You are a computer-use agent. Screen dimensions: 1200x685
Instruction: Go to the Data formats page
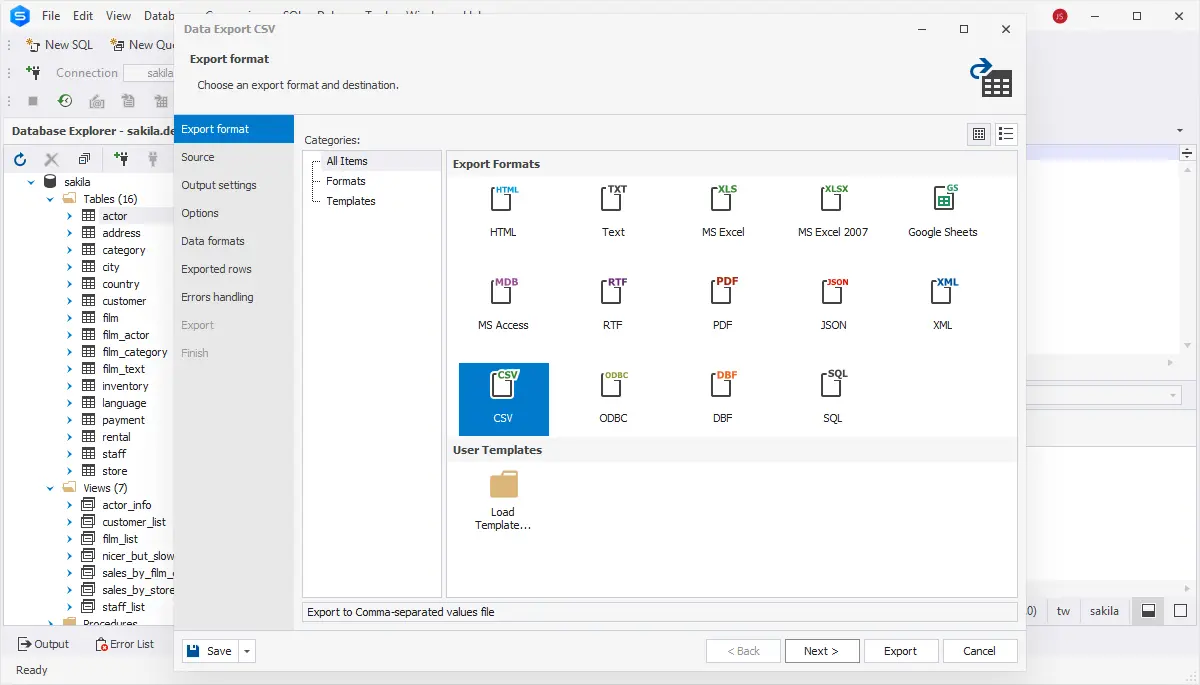coord(212,241)
